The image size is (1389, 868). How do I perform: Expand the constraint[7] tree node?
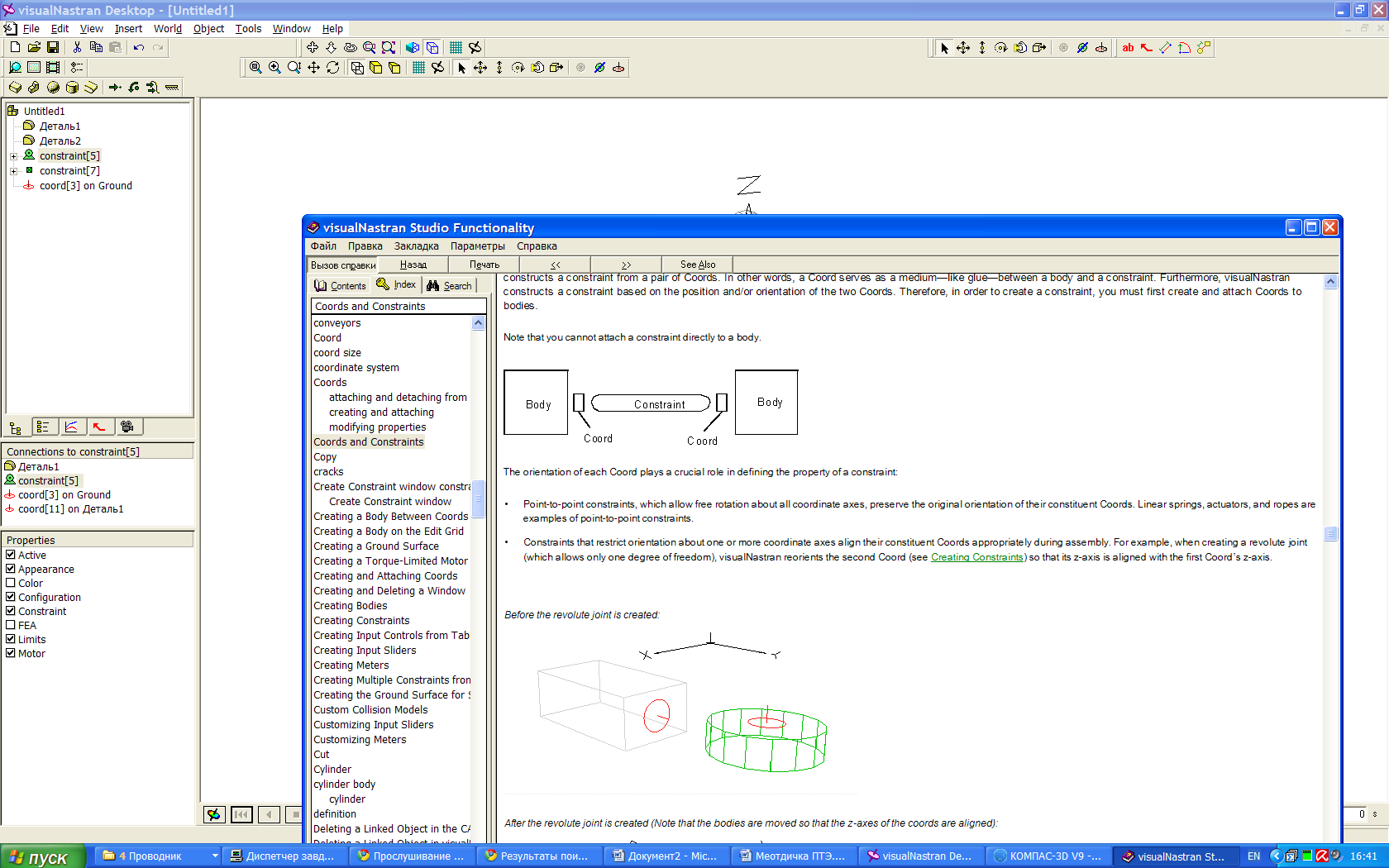(x=13, y=171)
